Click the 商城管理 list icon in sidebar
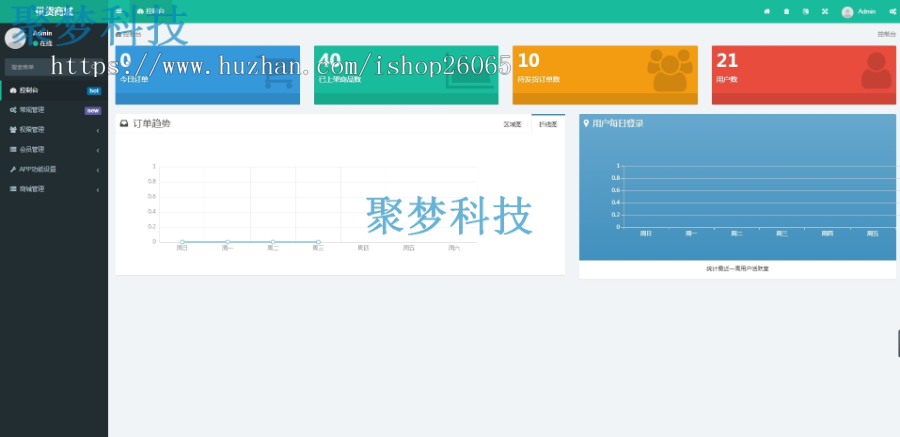Viewport: 900px width, 437px height. tap(13, 189)
